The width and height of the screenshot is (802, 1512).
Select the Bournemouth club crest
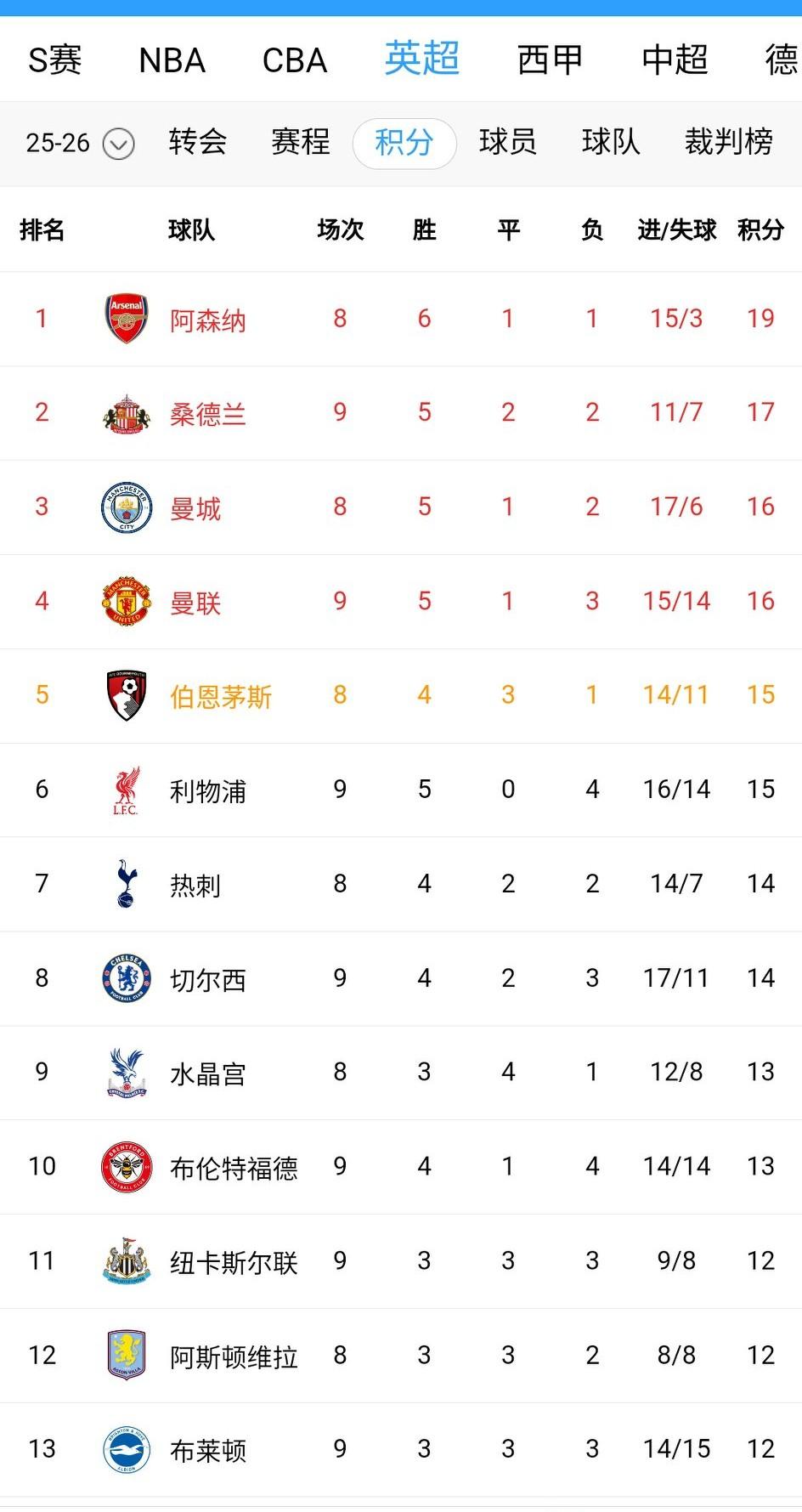(126, 695)
